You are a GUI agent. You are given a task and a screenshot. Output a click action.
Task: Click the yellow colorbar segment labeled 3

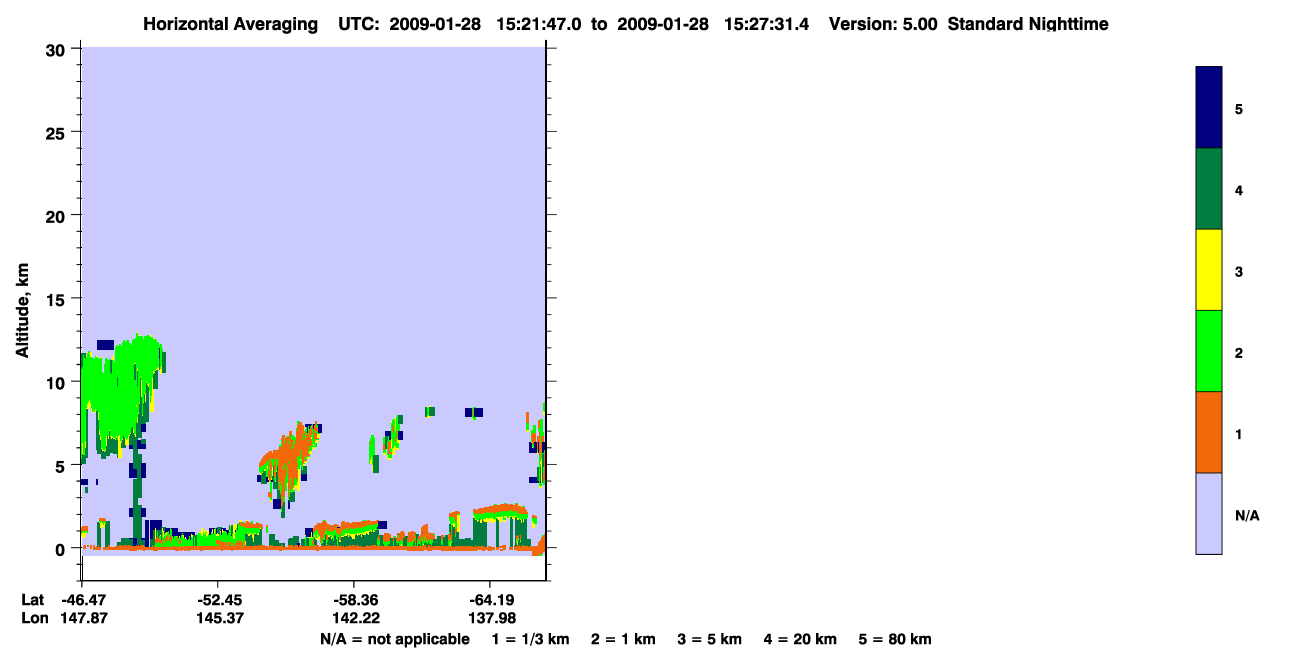[1209, 270]
